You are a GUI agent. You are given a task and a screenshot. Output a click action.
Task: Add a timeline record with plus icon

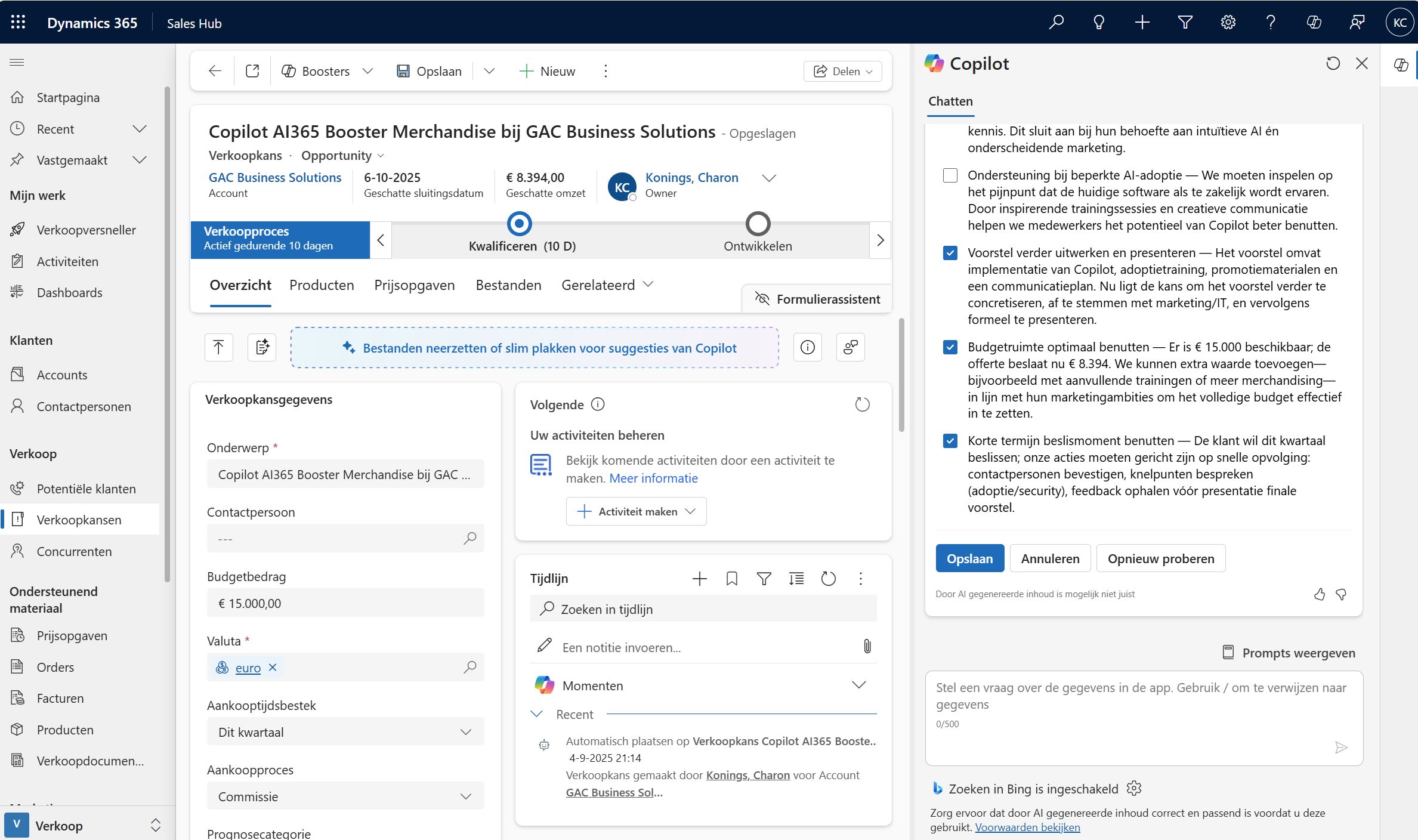(699, 578)
